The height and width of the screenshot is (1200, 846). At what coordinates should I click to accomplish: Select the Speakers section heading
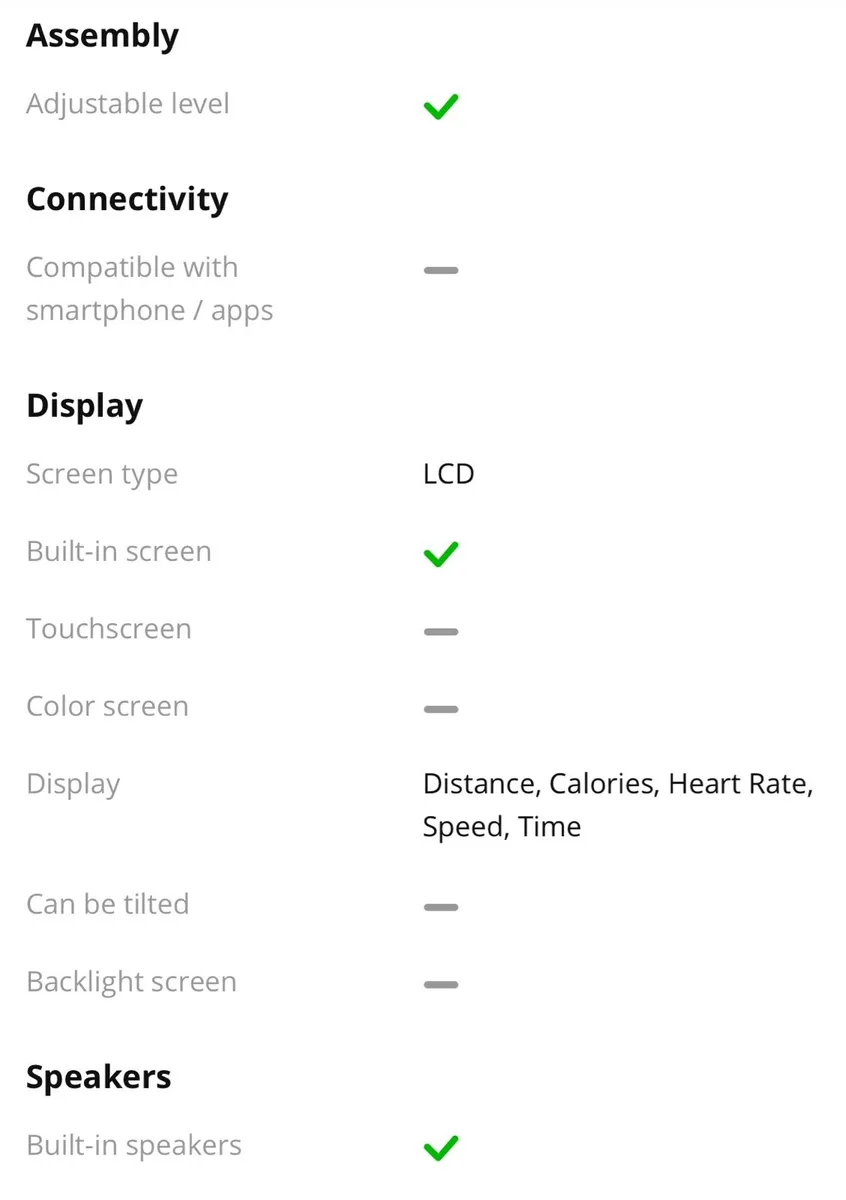pyautogui.click(x=98, y=1077)
